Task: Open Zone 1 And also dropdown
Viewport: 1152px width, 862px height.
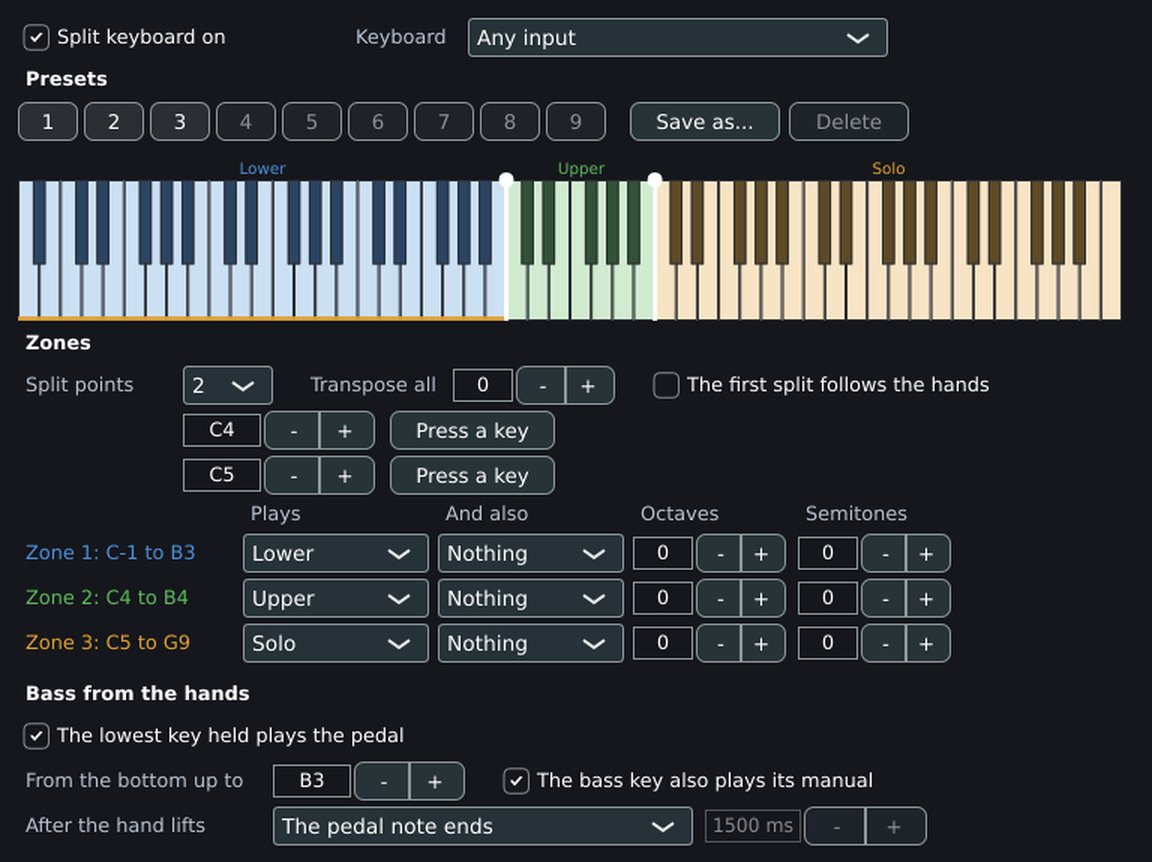Action: click(530, 553)
